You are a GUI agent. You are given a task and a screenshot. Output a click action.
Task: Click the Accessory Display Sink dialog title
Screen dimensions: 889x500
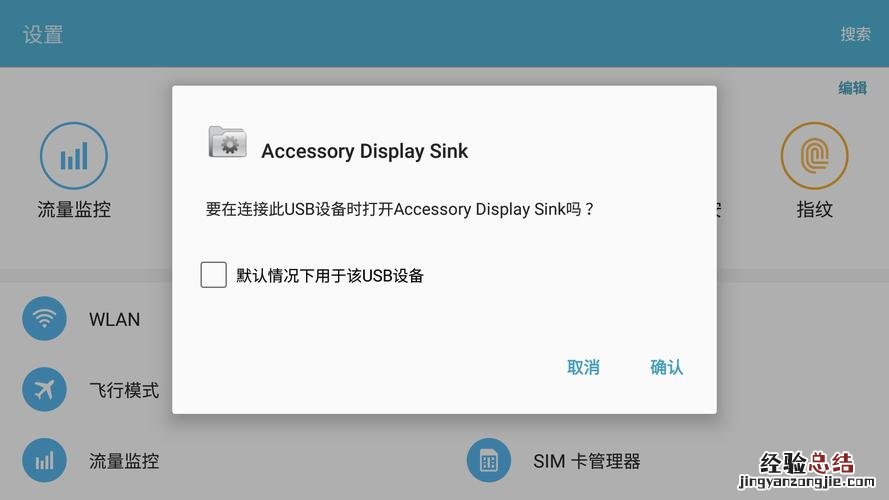tap(365, 151)
